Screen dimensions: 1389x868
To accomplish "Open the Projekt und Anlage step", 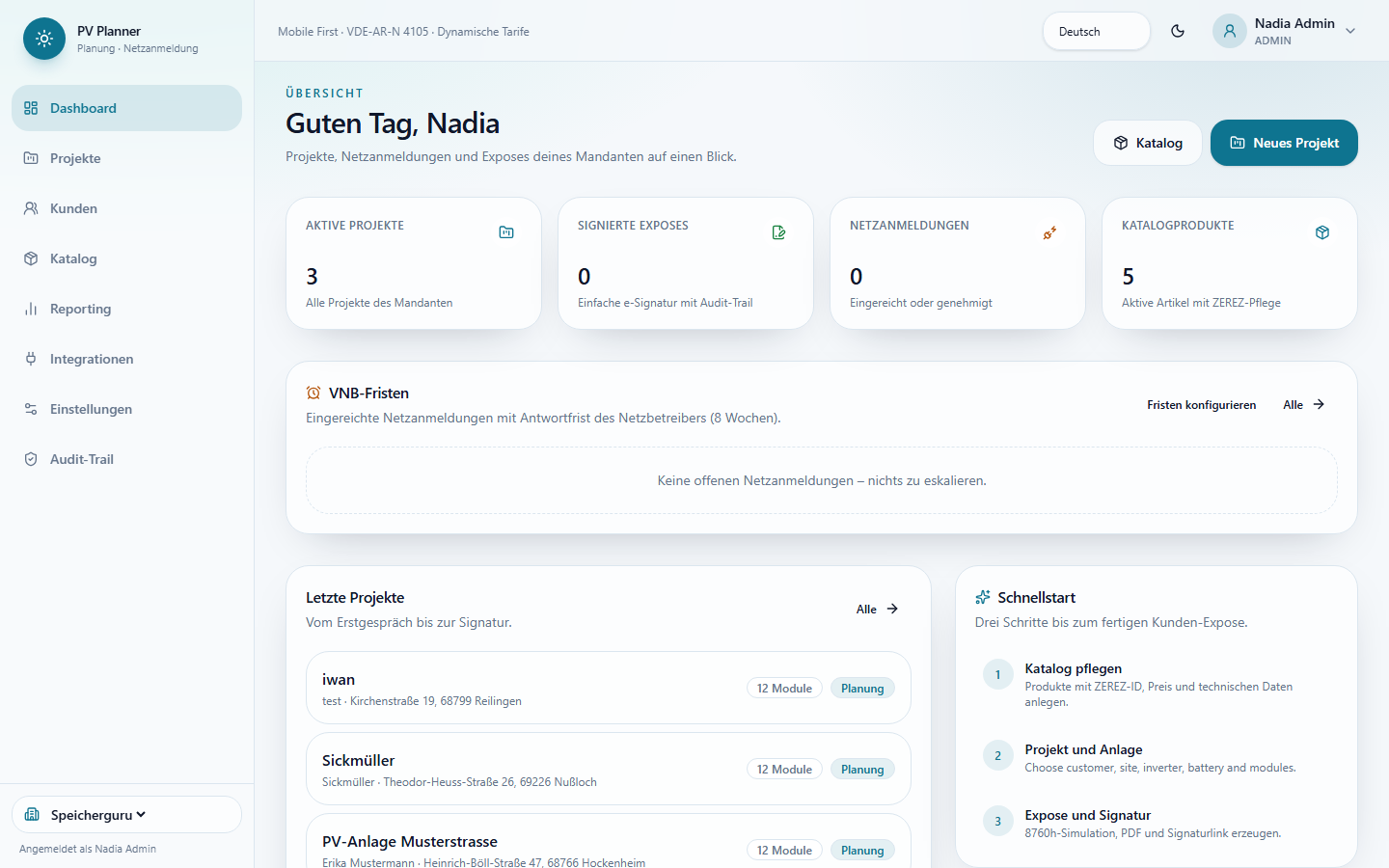I will 1157,758.
